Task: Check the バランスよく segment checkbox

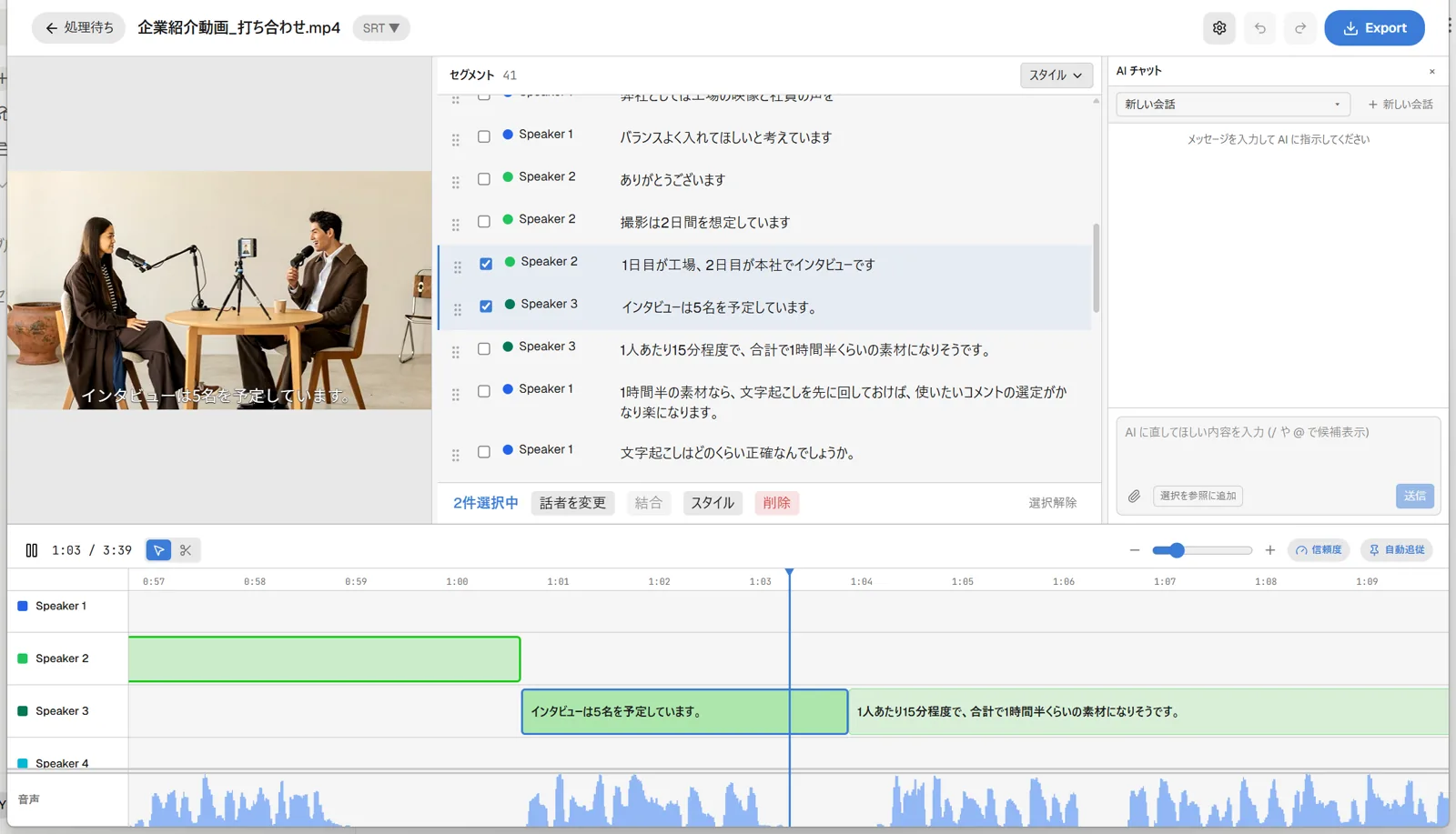Action: point(484,136)
